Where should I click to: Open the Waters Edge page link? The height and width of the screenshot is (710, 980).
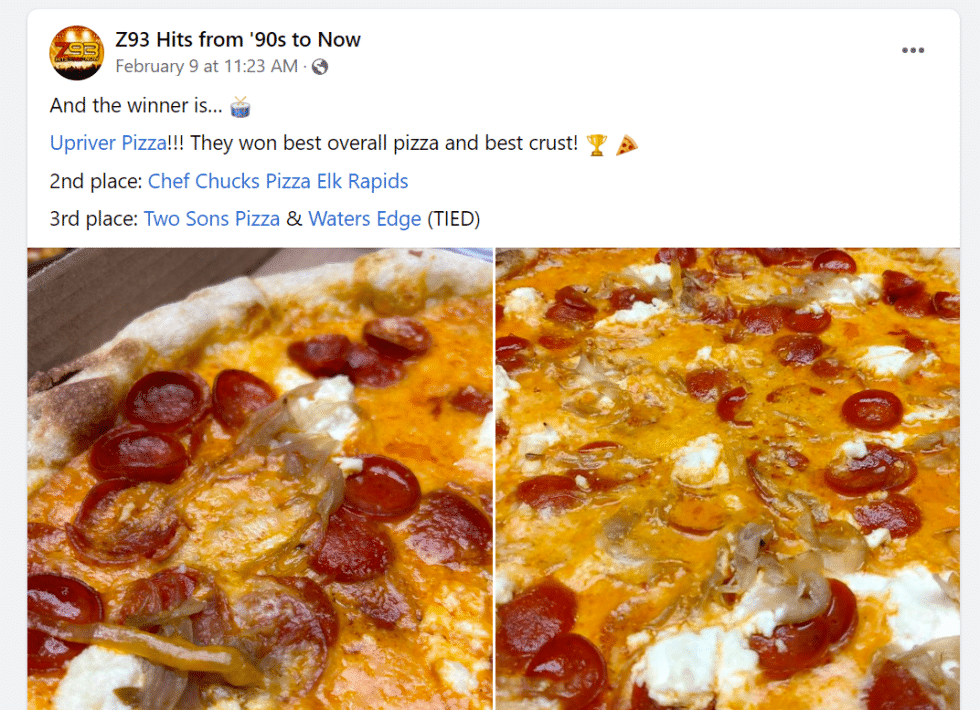tap(364, 218)
